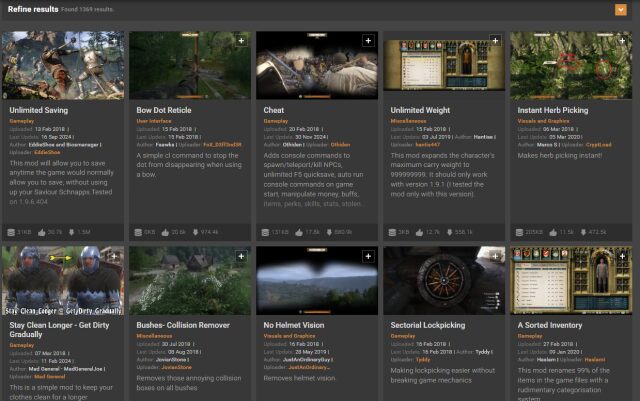Expand the Refine results panel
The height and width of the screenshot is (401, 640).
coord(622,10)
